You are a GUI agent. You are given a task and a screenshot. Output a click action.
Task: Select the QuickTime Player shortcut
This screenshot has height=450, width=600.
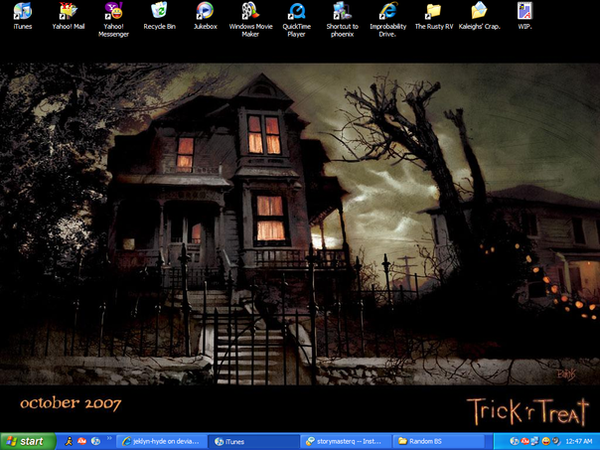(x=297, y=19)
